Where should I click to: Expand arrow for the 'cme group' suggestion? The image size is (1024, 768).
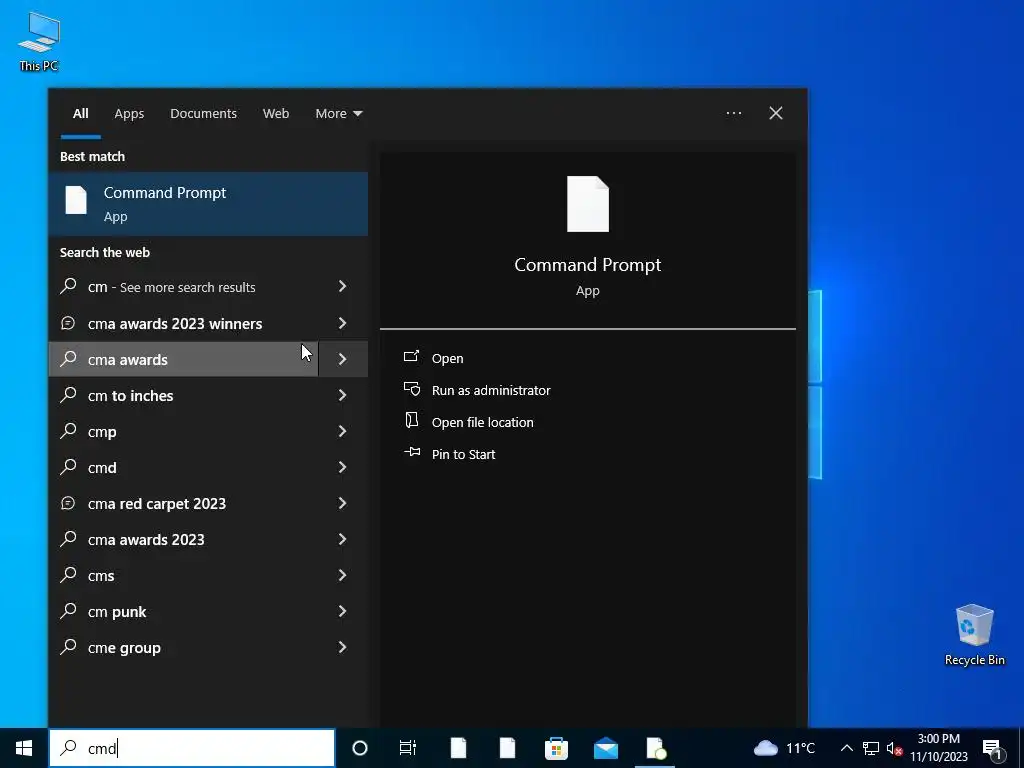click(x=343, y=647)
